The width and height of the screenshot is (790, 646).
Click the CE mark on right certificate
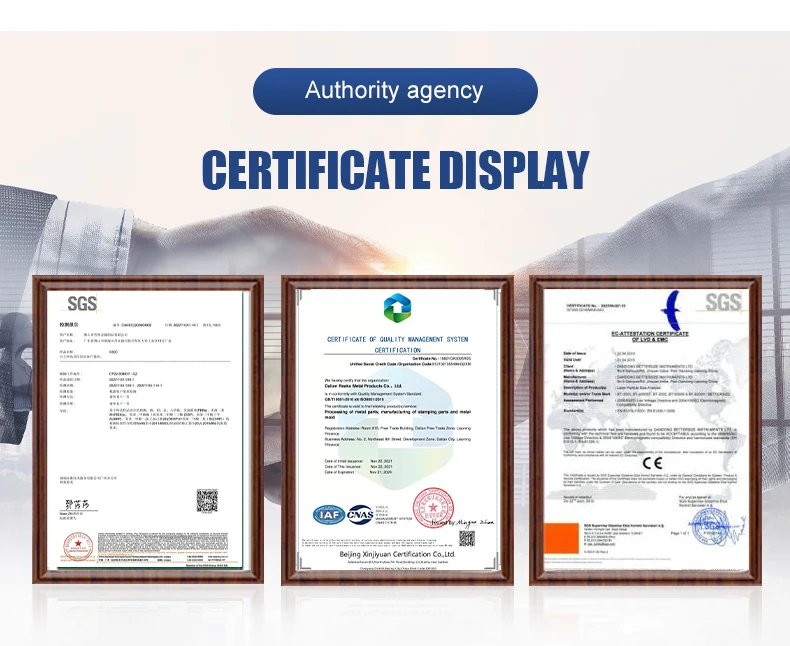(x=652, y=463)
